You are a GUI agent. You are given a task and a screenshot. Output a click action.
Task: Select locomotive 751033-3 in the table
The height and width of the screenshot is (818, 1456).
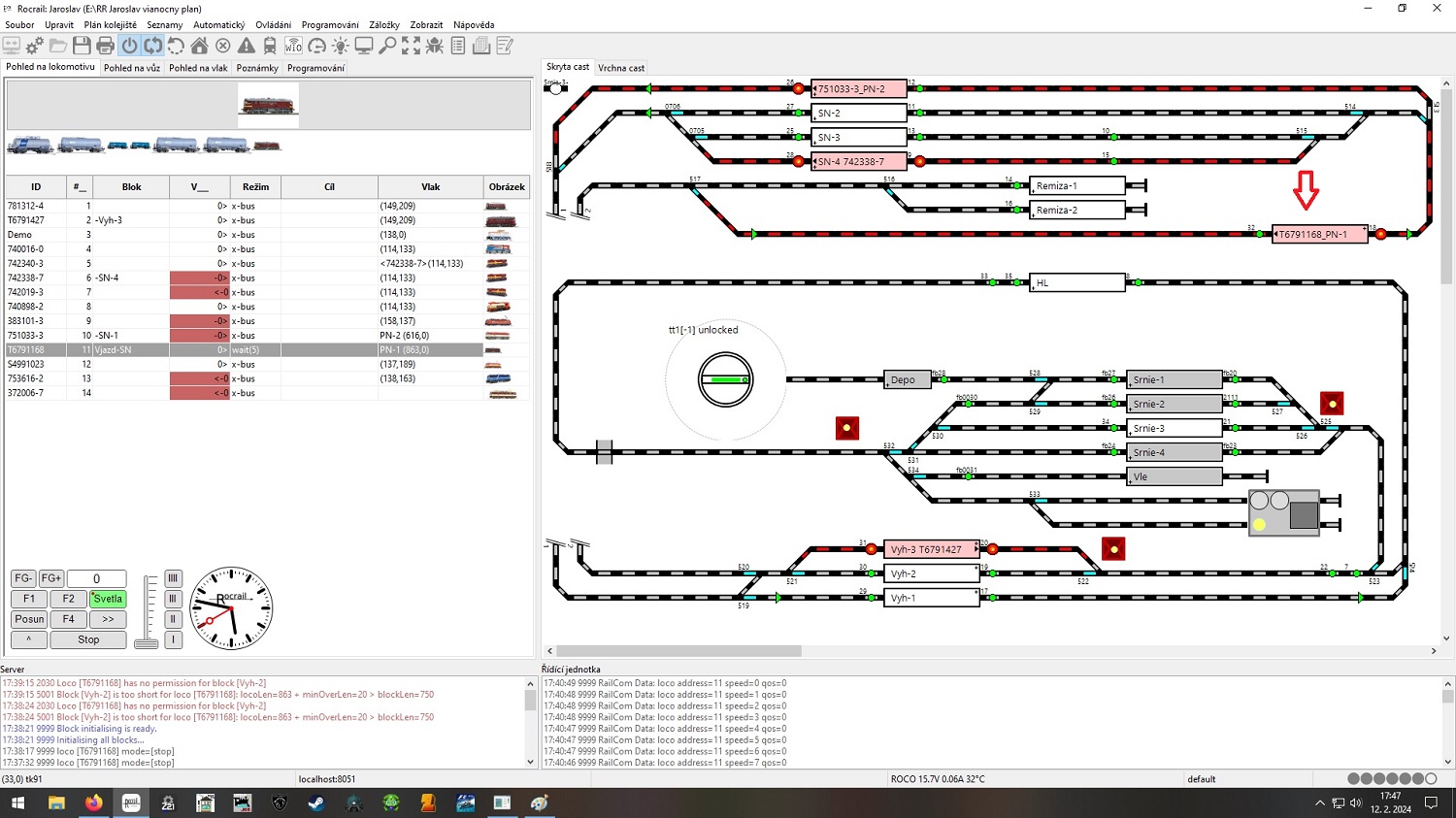25,336
